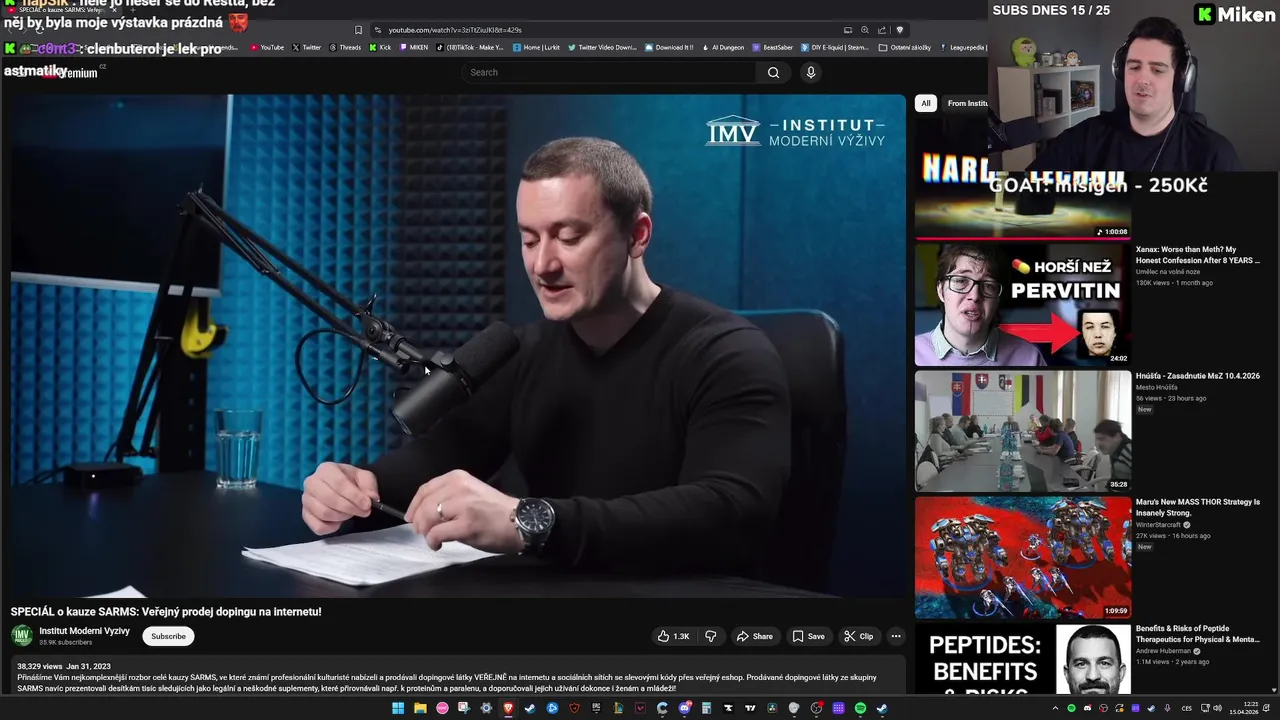The height and width of the screenshot is (720, 1280).
Task: Open the DIY E-liquid Steam bookmark
Action: (835, 47)
